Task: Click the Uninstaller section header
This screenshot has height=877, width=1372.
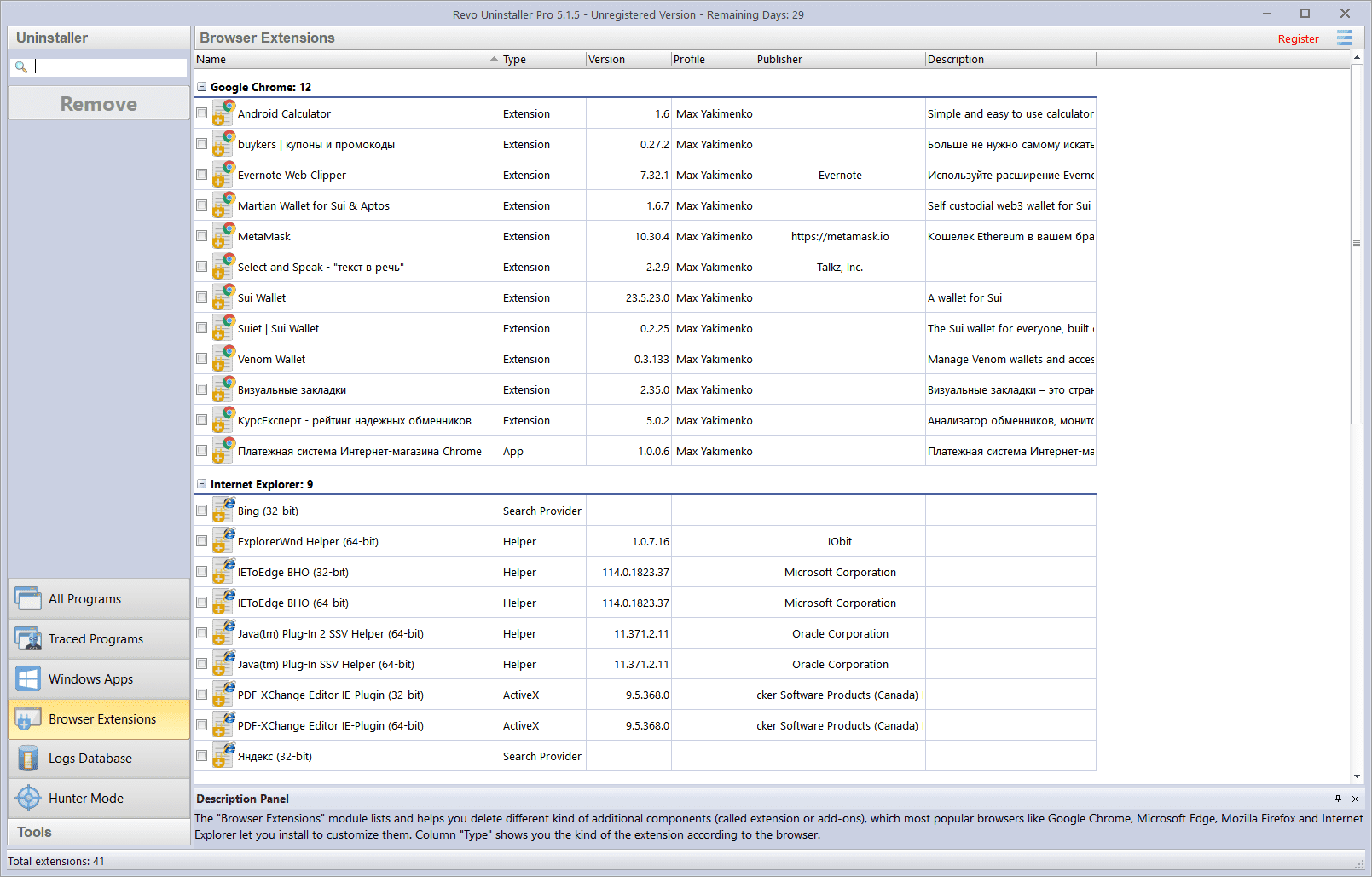Action: (99, 38)
